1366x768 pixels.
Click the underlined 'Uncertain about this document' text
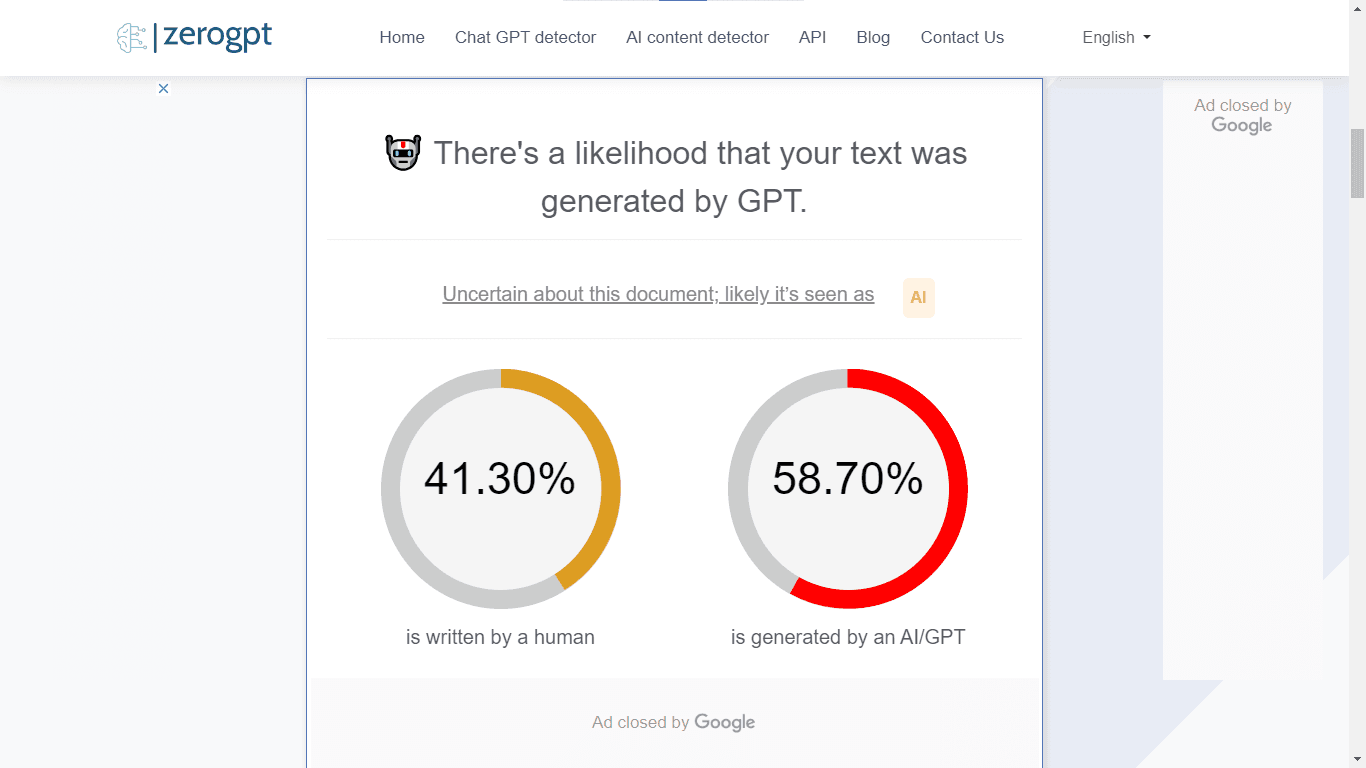(658, 294)
